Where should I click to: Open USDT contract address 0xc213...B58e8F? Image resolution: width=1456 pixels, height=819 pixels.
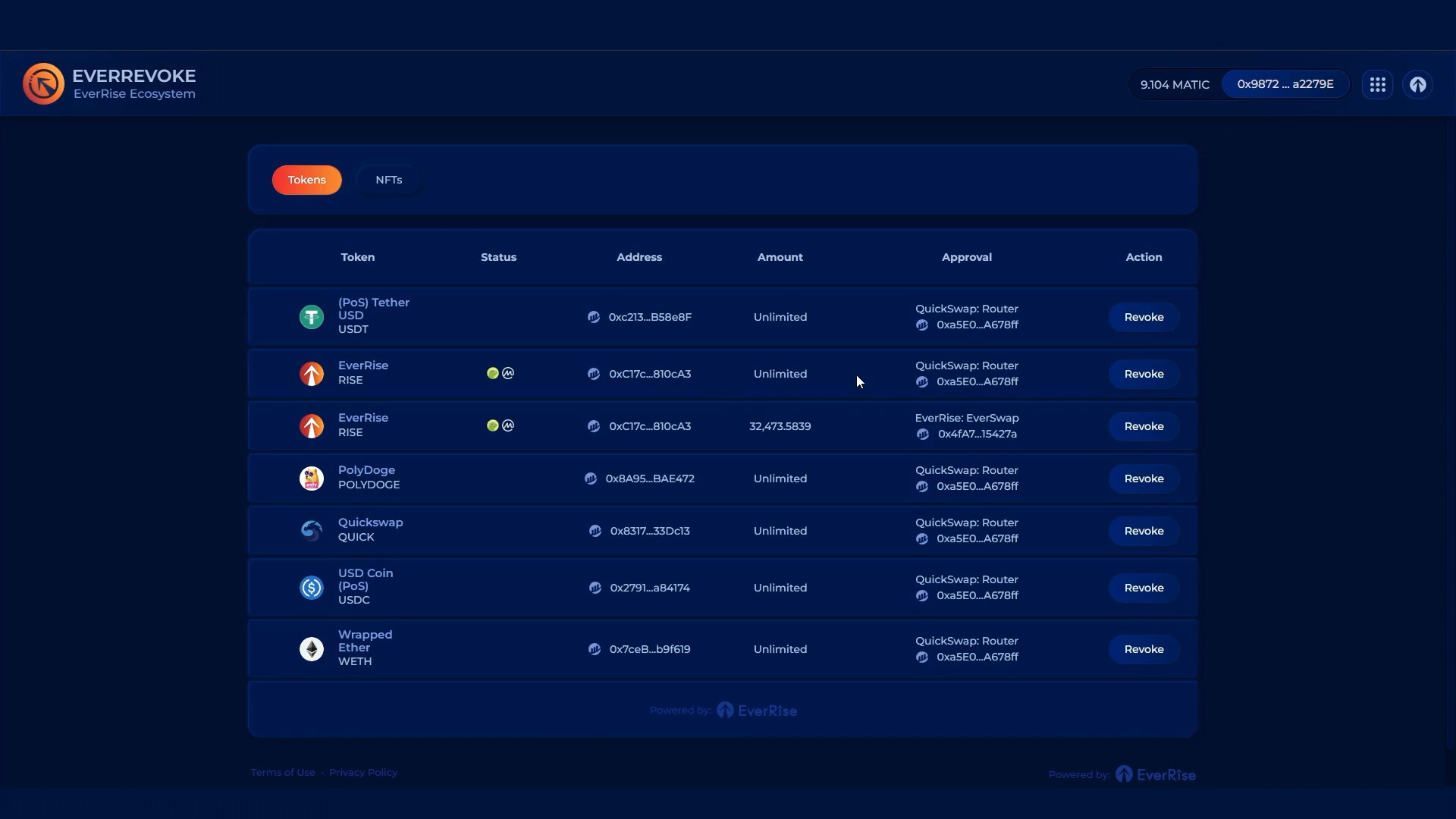[650, 317]
